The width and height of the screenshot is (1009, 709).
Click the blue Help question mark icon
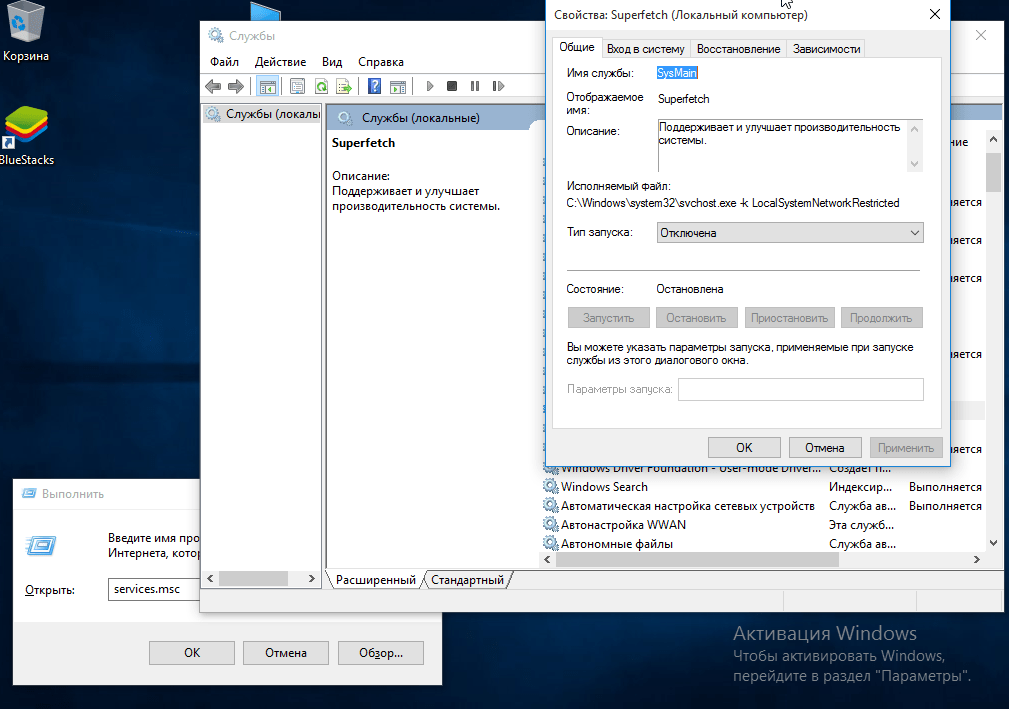click(x=374, y=87)
